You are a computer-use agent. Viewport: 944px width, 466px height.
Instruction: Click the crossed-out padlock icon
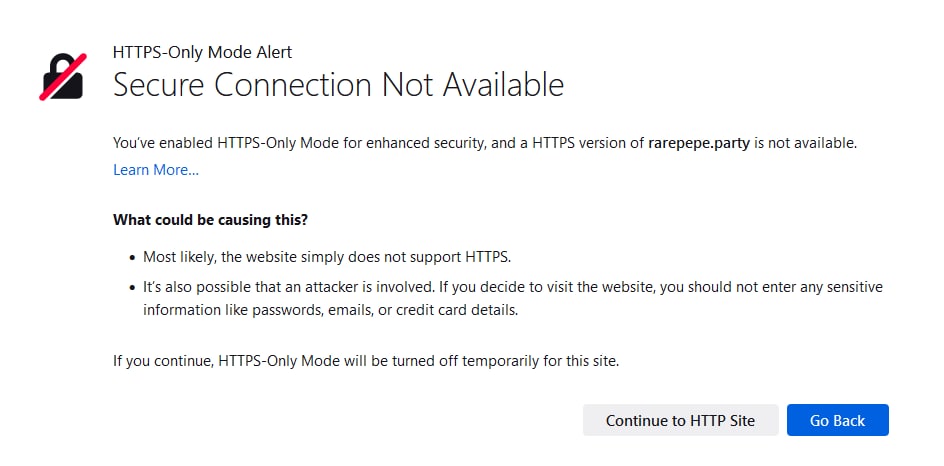pyautogui.click(x=63, y=77)
